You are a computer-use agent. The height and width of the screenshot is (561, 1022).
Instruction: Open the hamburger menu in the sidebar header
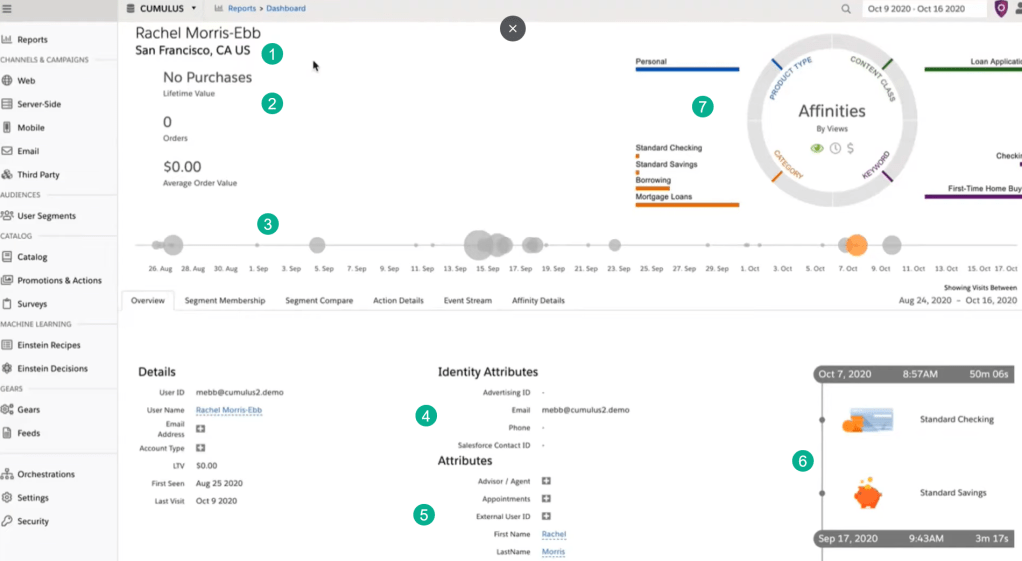(x=7, y=8)
